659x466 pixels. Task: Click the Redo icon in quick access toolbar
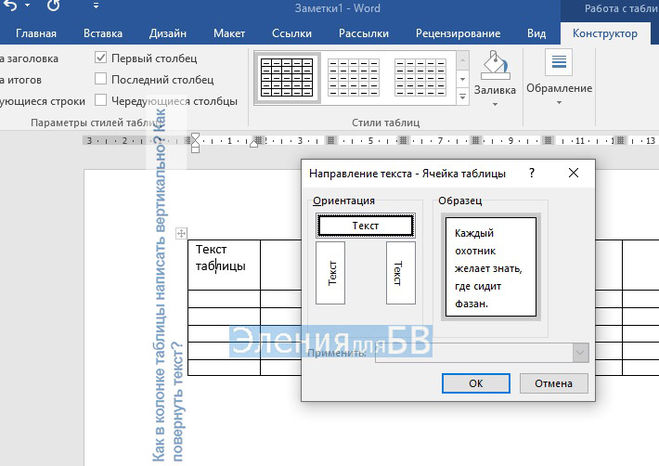pyautogui.click(x=53, y=5)
